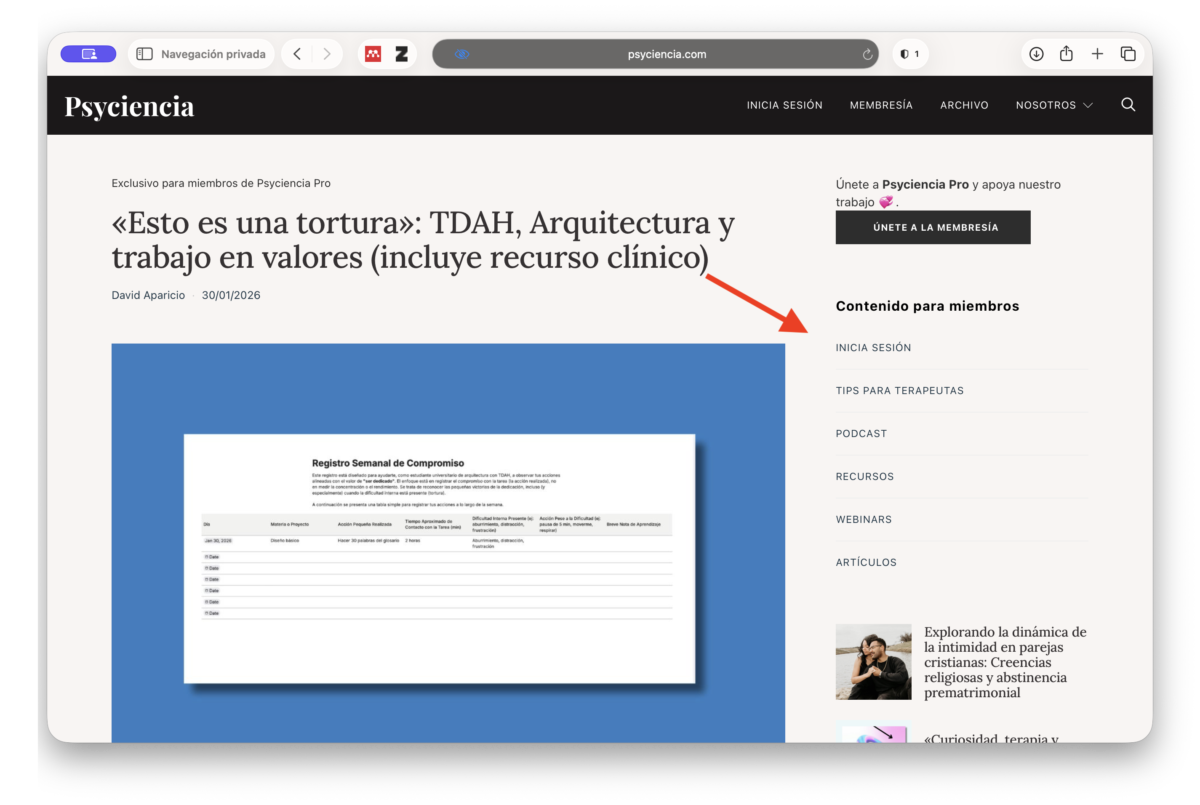Toggle the purple screen-sharing indicator button

88,54
